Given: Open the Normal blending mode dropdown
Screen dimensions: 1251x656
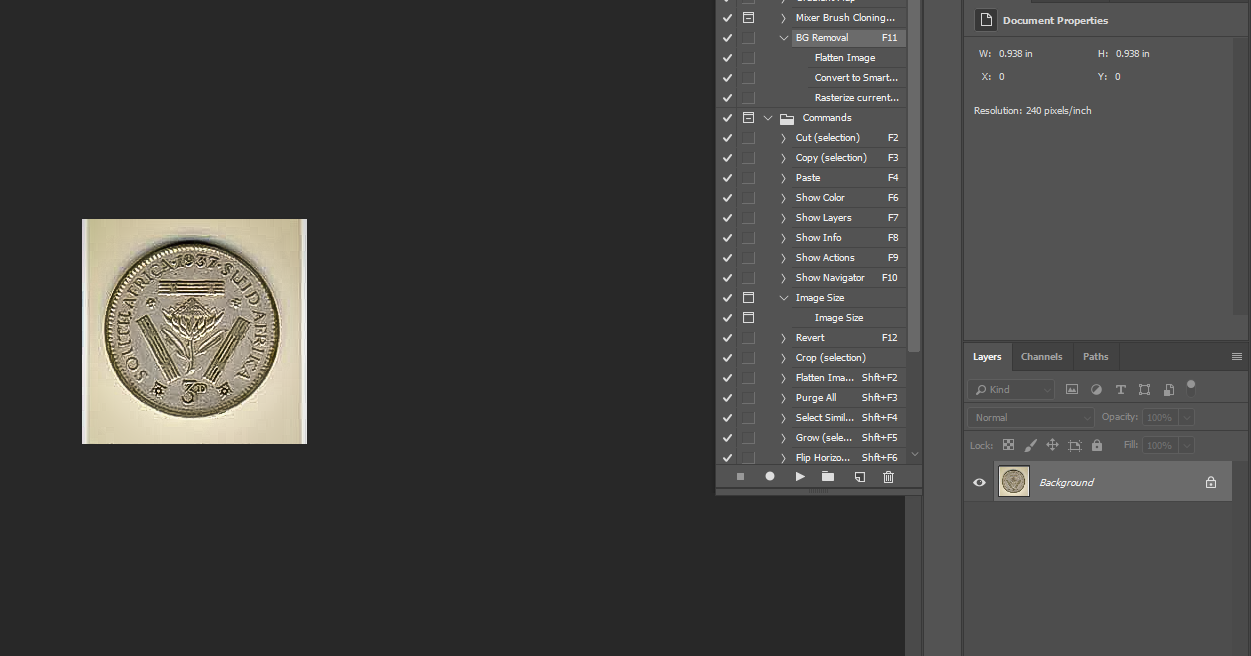Looking at the screenshot, I should pos(1031,417).
